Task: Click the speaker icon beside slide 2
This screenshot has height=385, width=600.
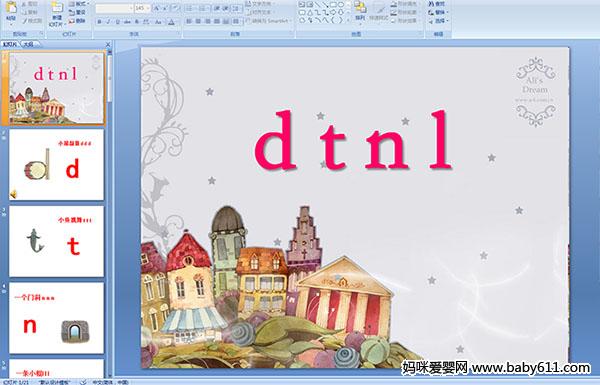Action: point(14,194)
